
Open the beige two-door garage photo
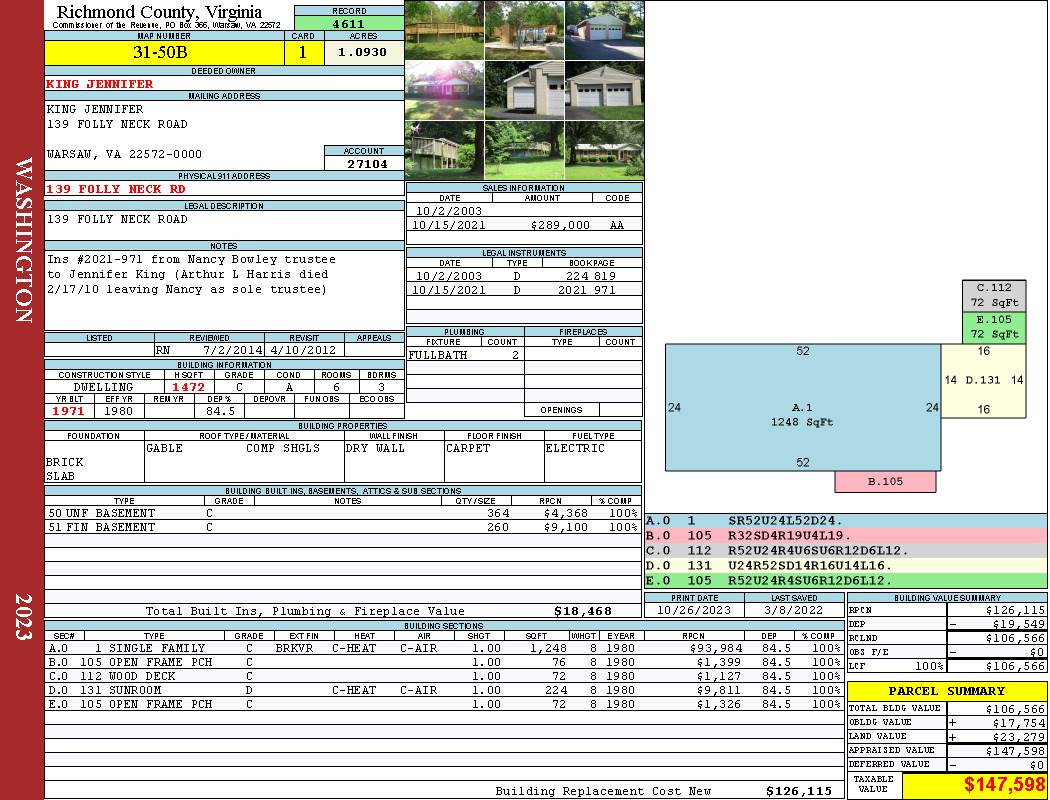point(604,90)
